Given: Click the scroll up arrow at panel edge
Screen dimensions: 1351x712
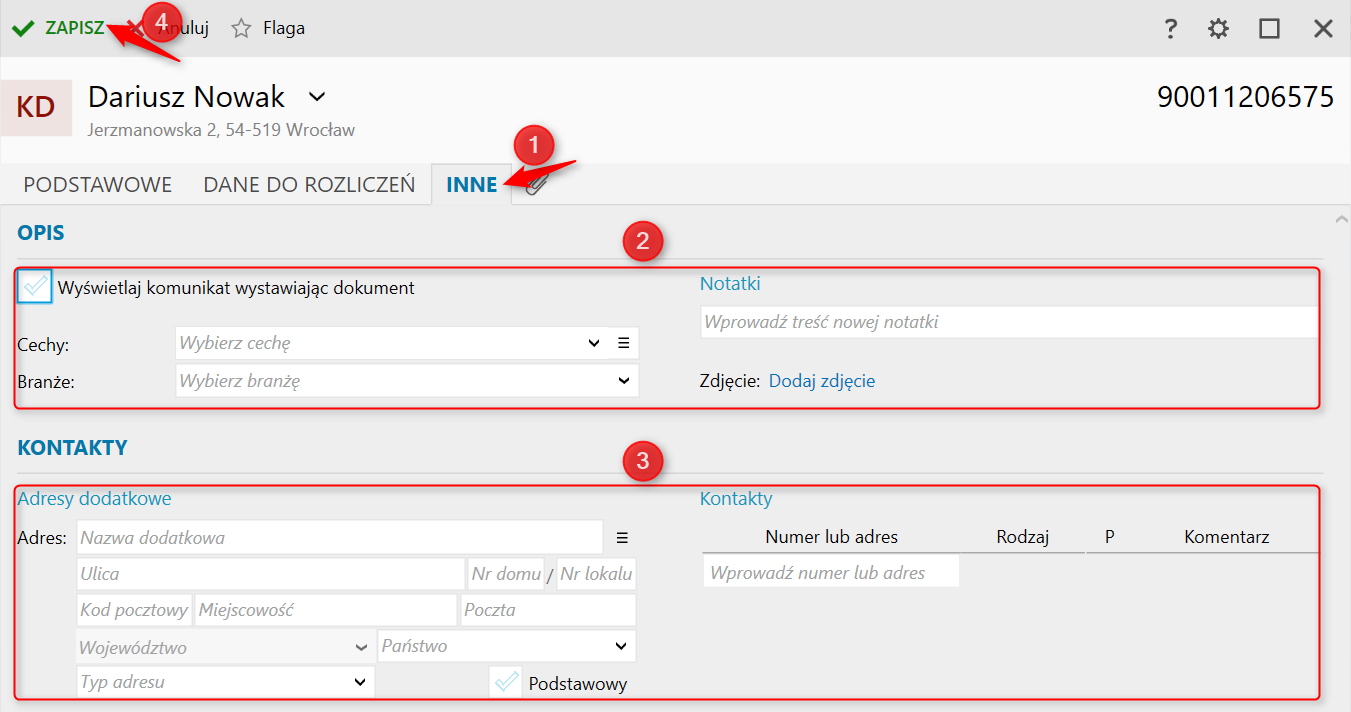Looking at the screenshot, I should tap(1341, 218).
